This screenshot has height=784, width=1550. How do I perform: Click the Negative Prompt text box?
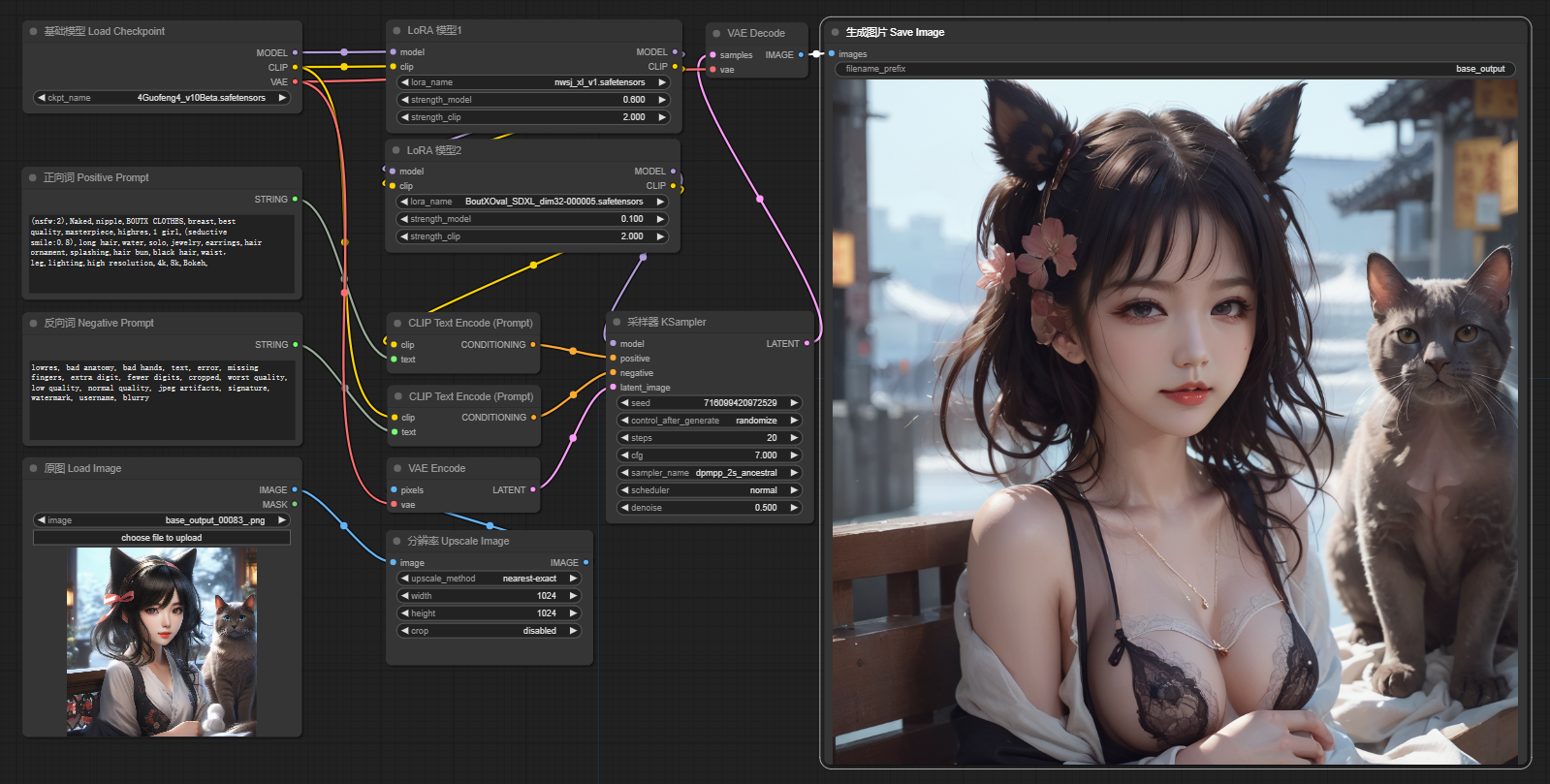162,400
